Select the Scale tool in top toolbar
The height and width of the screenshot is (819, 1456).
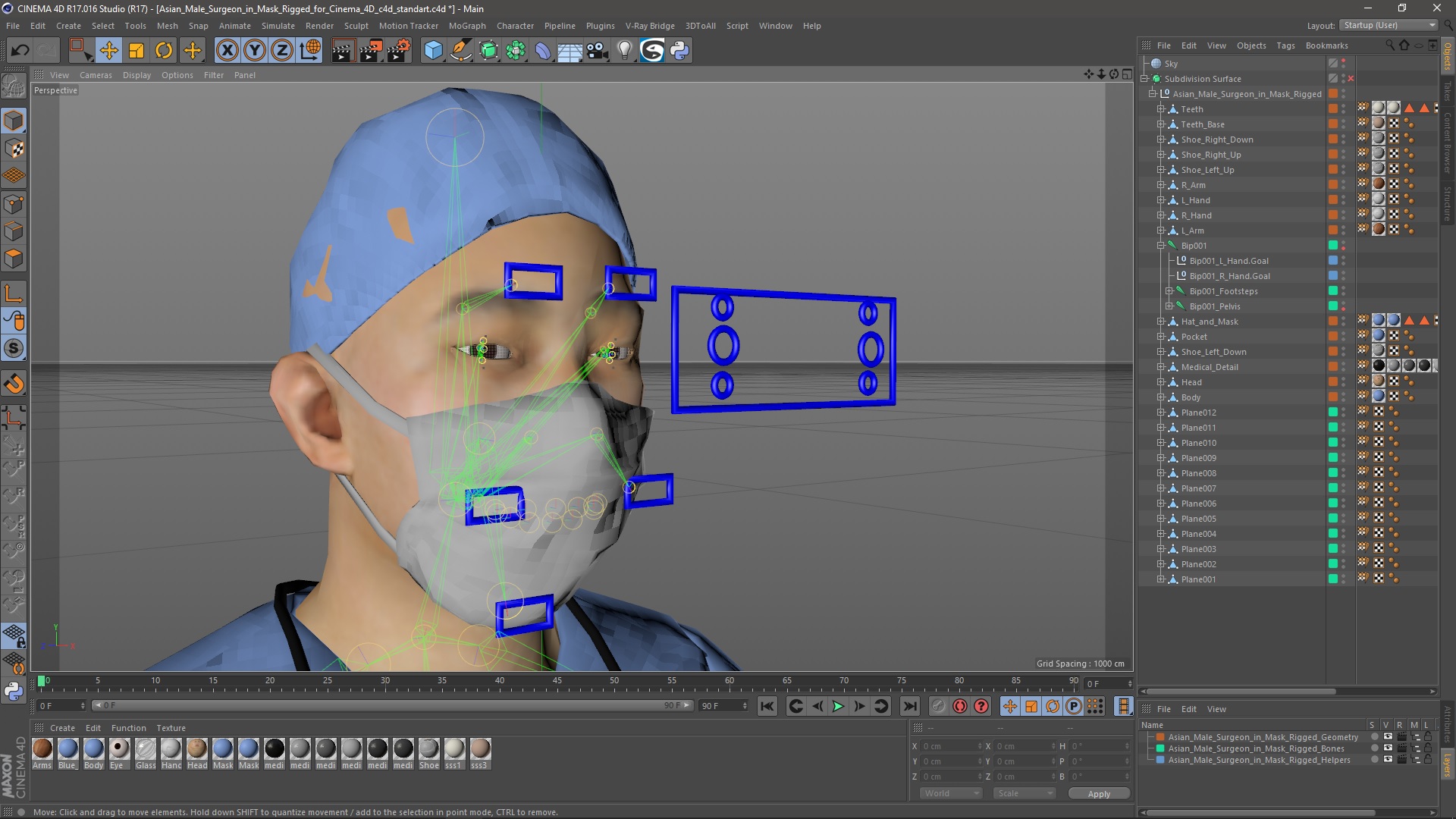coord(136,51)
